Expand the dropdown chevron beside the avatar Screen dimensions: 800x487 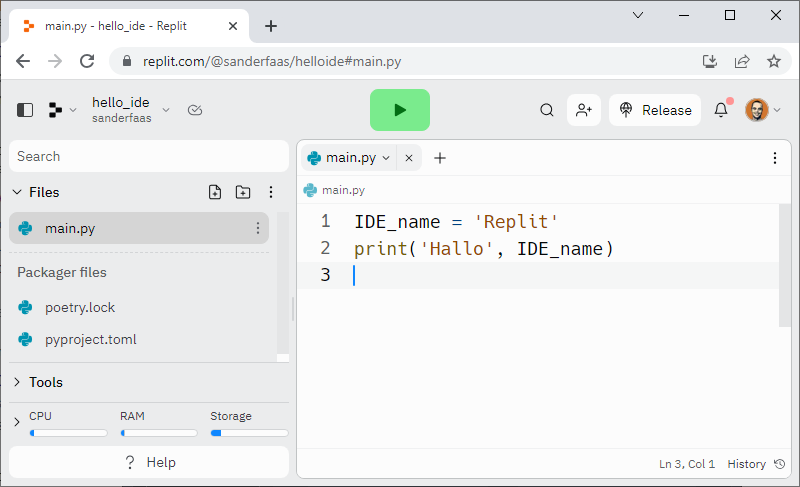(777, 110)
